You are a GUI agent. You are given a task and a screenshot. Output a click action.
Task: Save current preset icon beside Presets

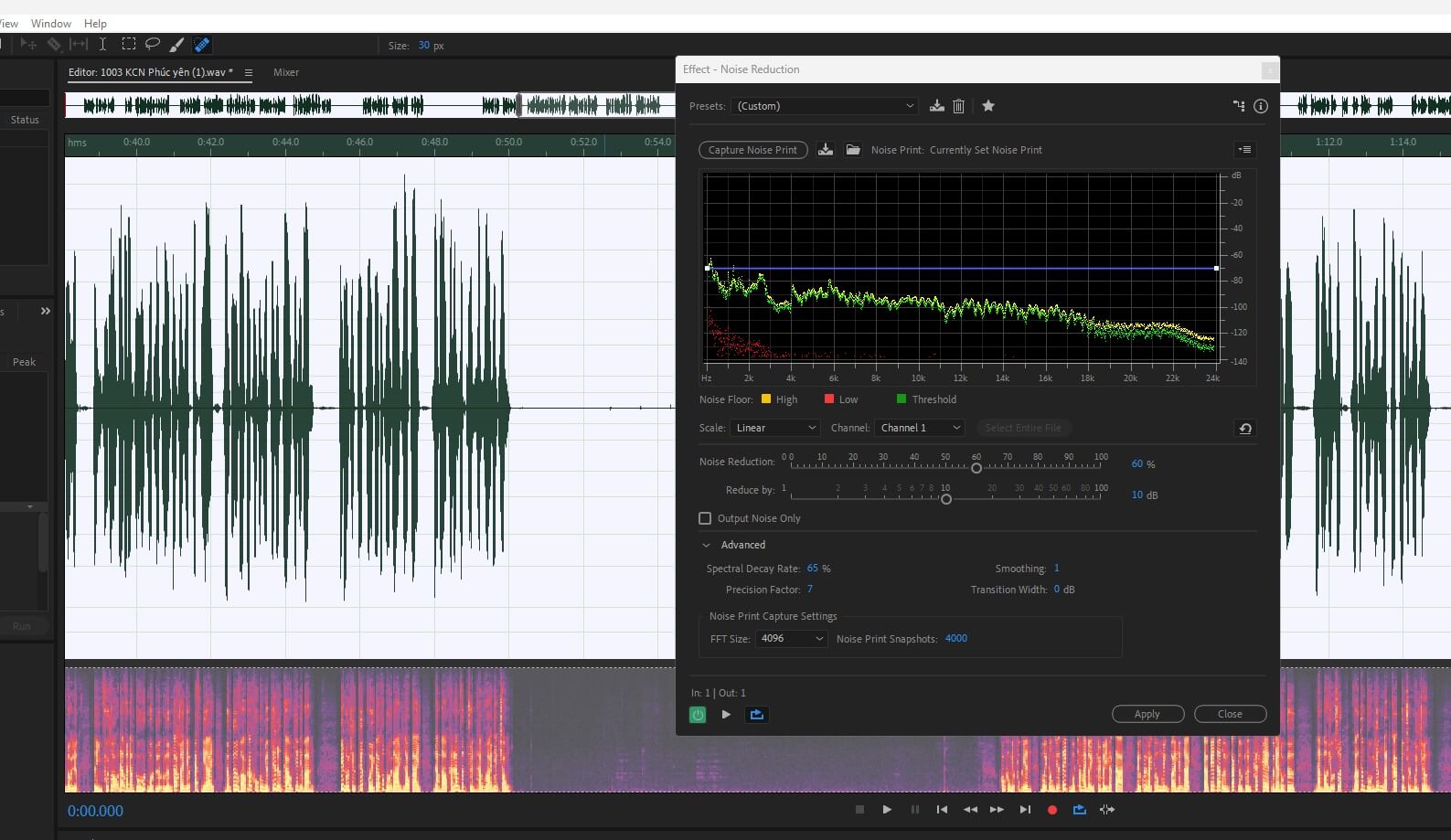point(937,106)
